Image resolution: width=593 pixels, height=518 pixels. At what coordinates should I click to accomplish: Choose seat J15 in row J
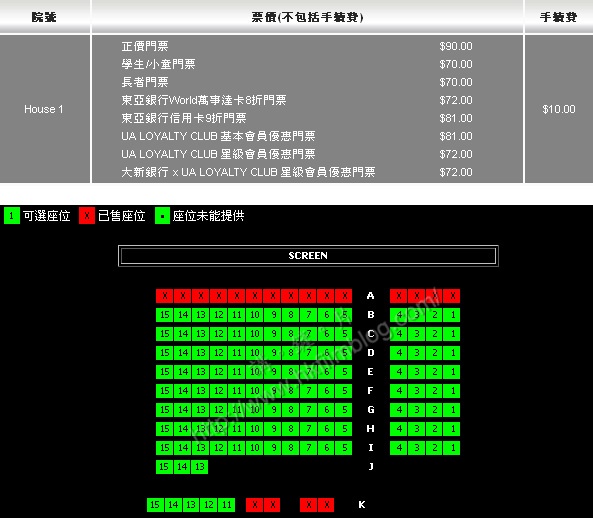click(165, 467)
